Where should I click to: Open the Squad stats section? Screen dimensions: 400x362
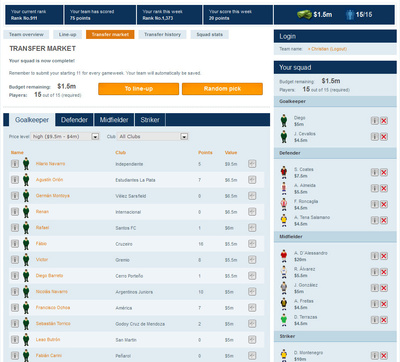point(210,34)
